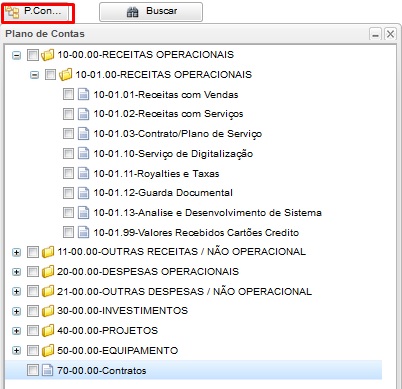Select the 30-00.00-INVESTIMENTOS label
The height and width of the screenshot is (389, 402).
pos(123,311)
